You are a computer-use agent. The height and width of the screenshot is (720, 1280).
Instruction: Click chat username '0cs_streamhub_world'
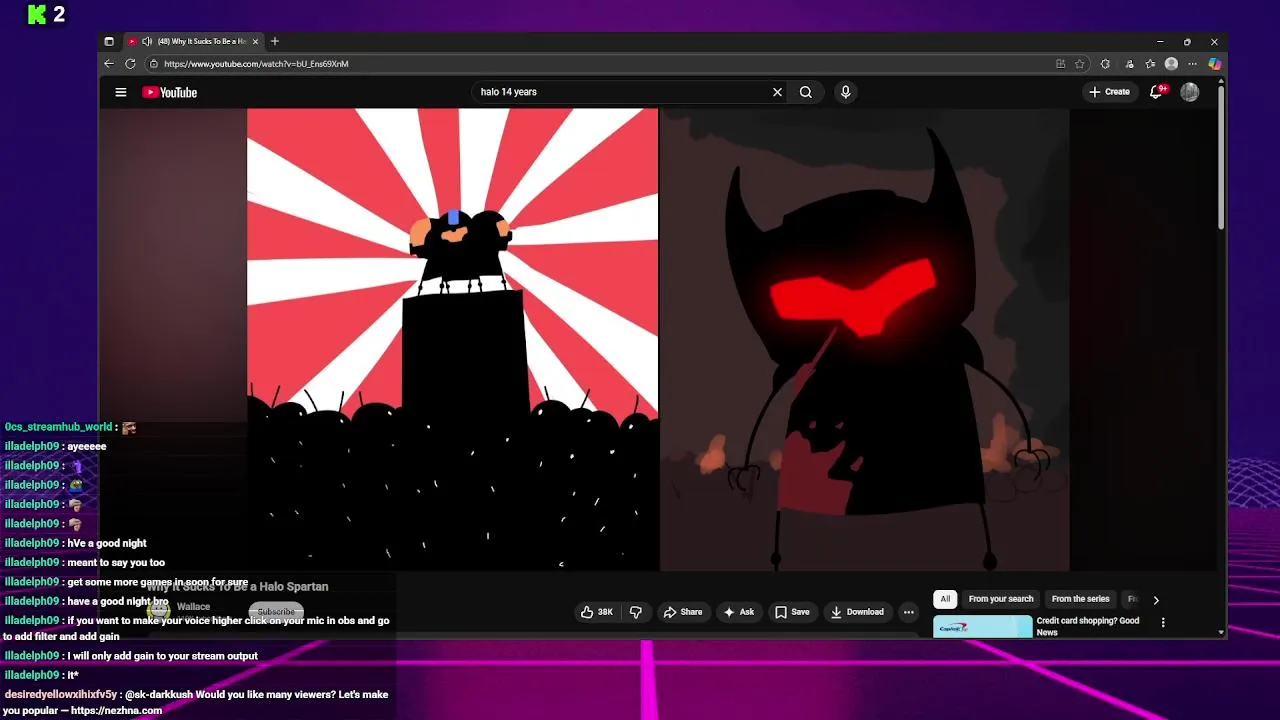tap(58, 427)
